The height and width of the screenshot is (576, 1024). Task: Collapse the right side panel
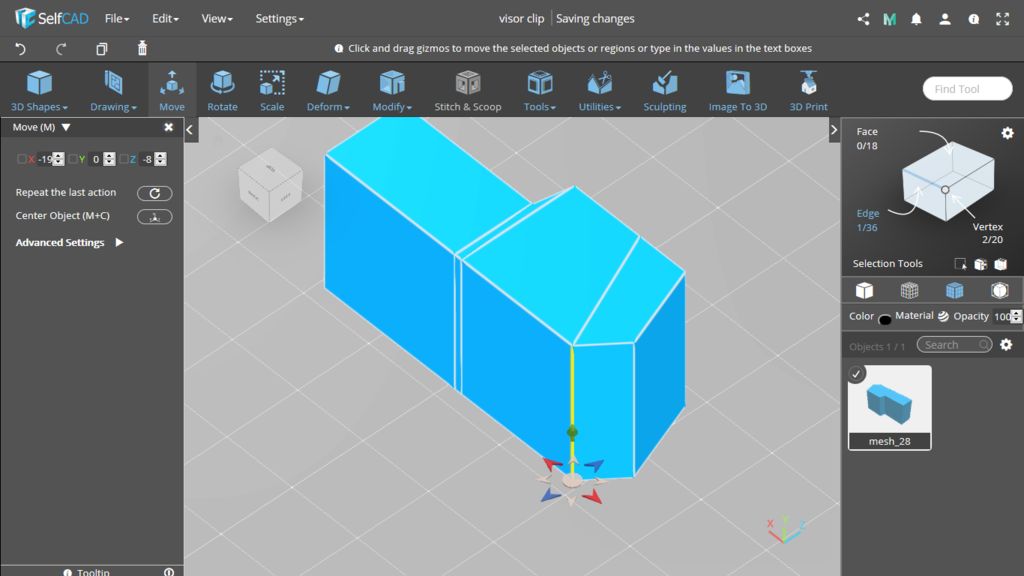click(833, 129)
